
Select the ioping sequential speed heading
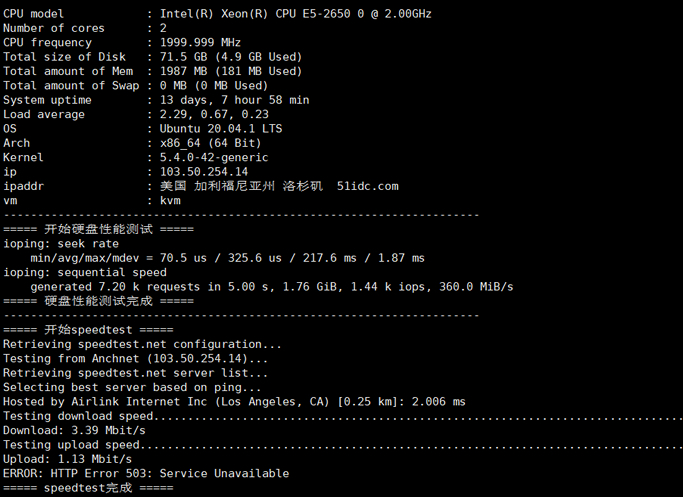click(x=85, y=272)
